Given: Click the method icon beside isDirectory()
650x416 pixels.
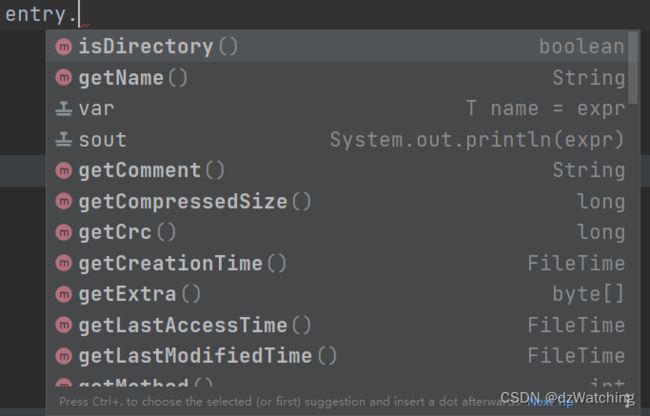Looking at the screenshot, I should point(64,46).
